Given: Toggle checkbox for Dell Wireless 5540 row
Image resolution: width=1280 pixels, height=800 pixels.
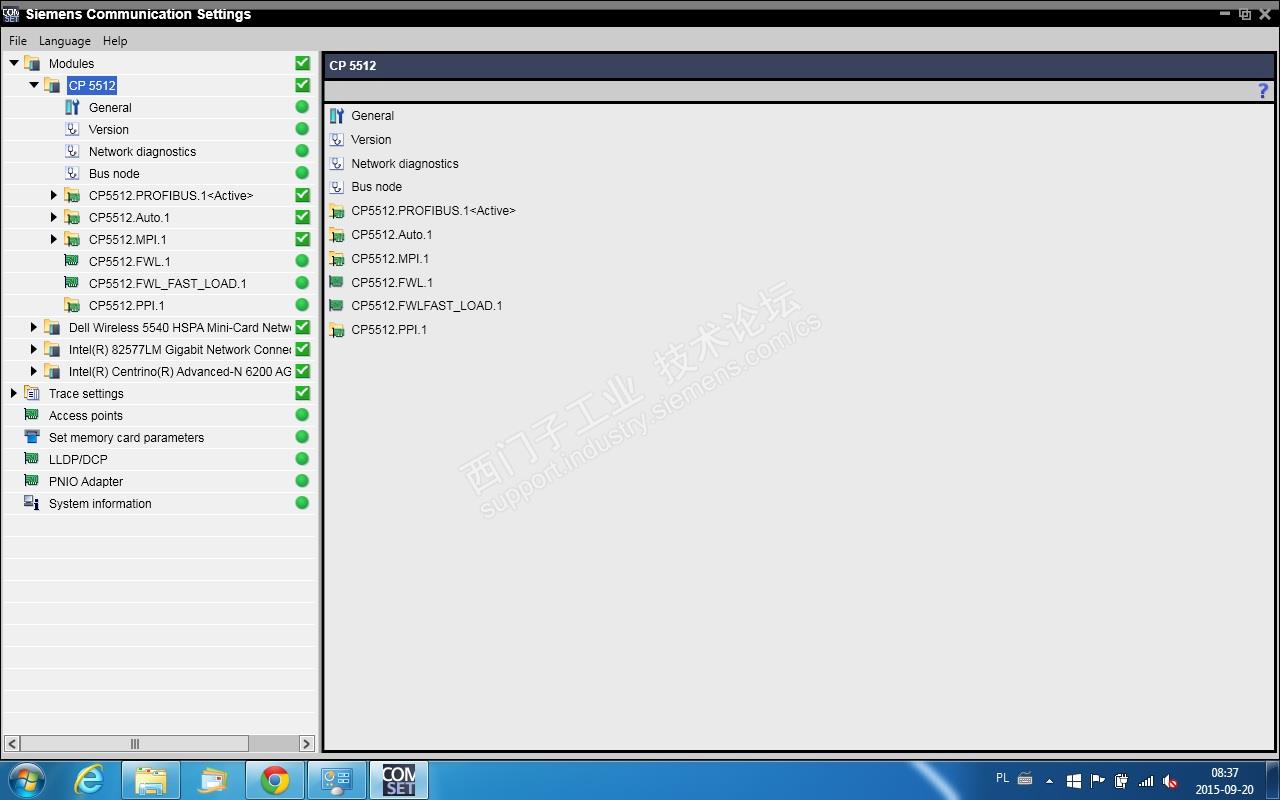Looking at the screenshot, I should coord(302,327).
